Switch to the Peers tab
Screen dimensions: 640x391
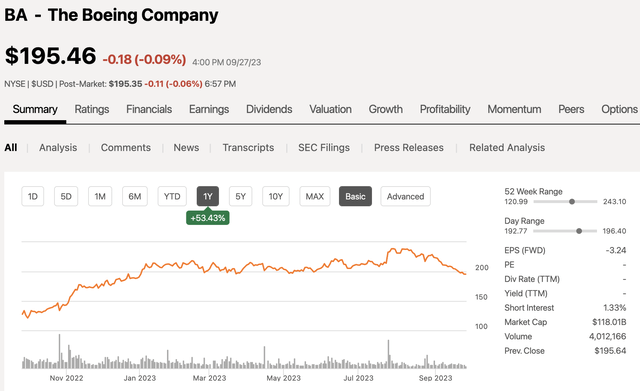571,109
